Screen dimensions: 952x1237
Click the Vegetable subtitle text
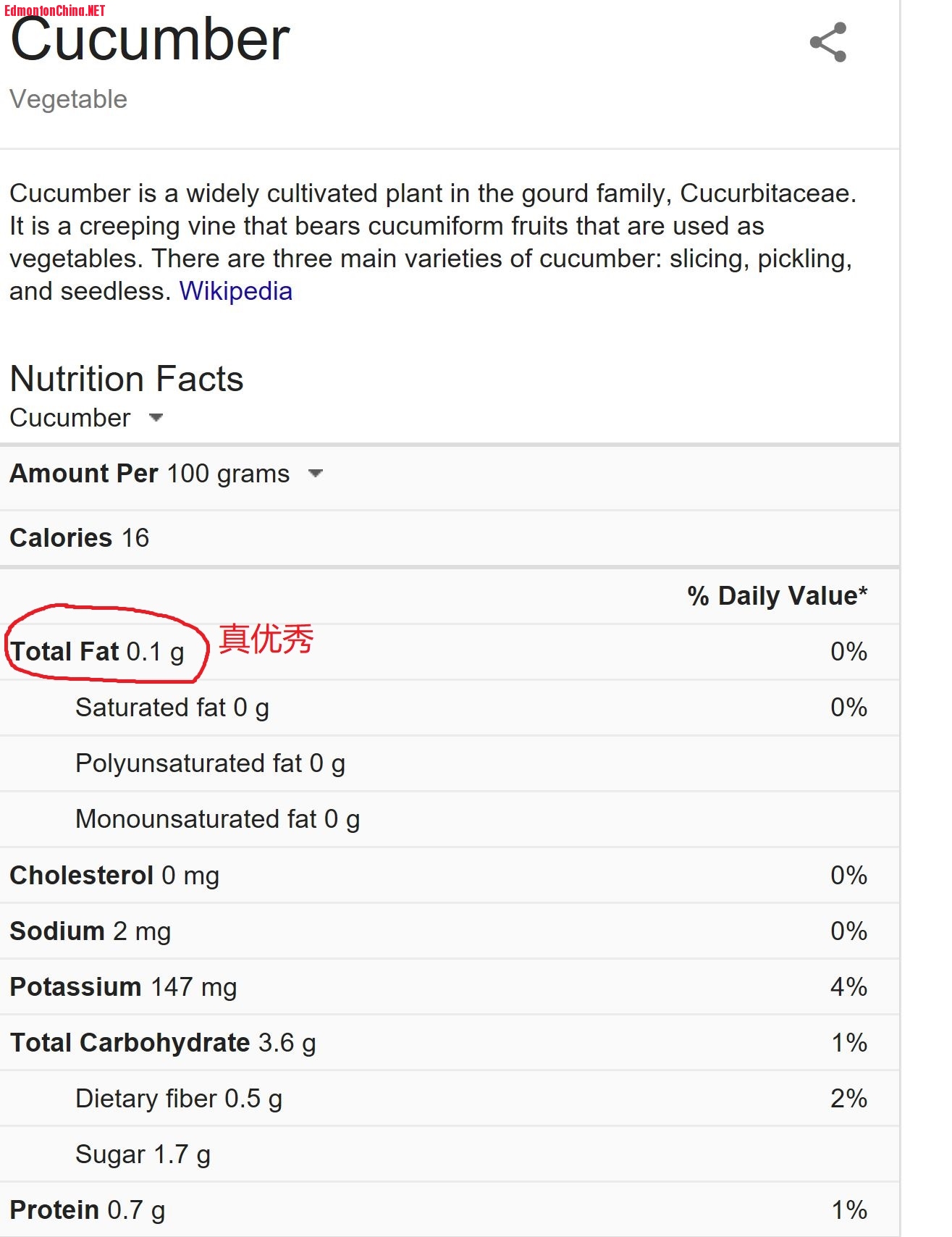pyautogui.click(x=69, y=99)
